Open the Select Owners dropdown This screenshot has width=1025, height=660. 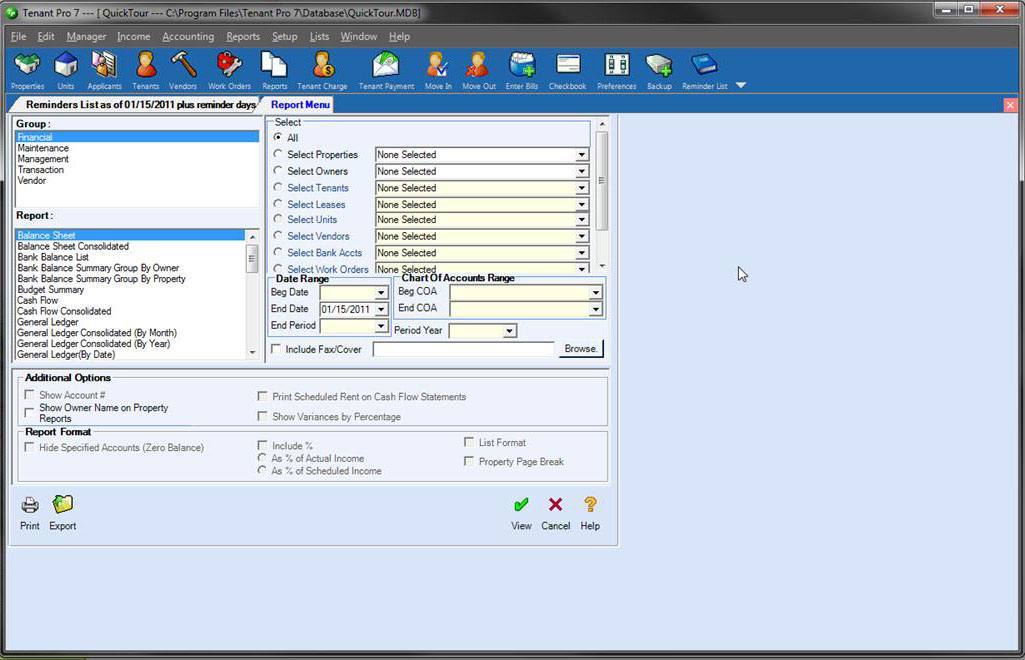click(581, 171)
